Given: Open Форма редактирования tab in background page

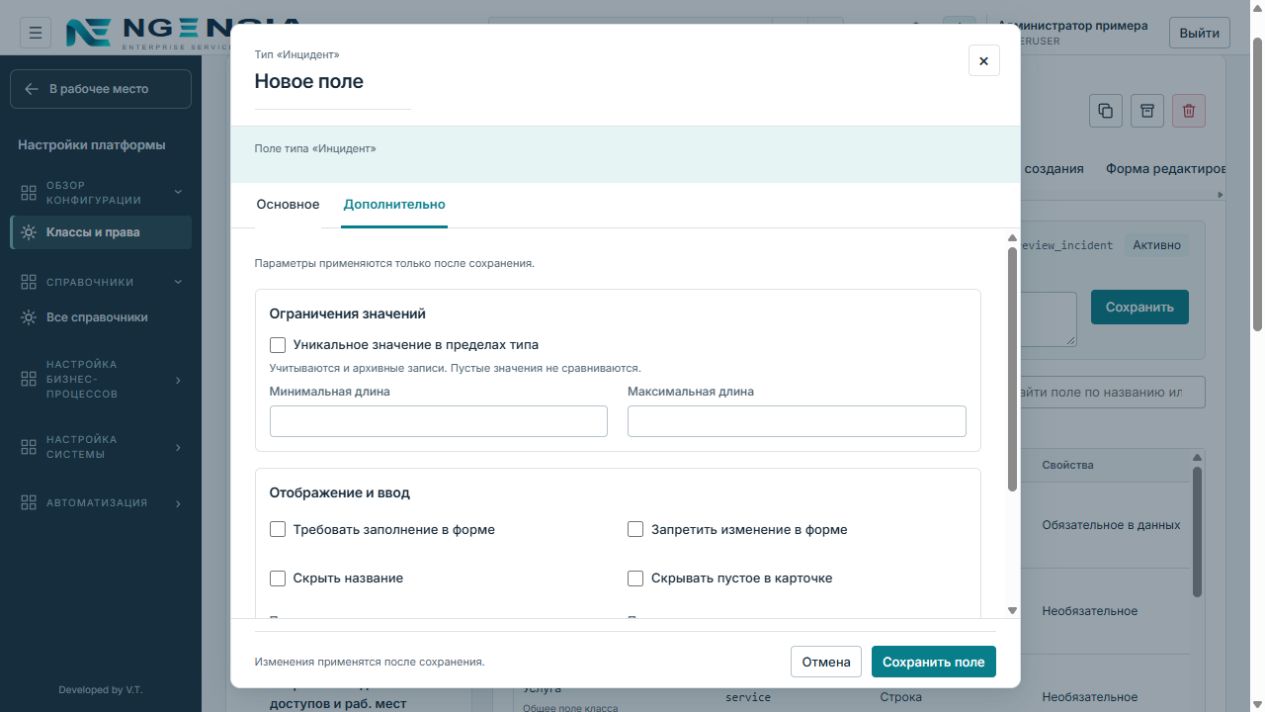Looking at the screenshot, I should tap(1165, 169).
